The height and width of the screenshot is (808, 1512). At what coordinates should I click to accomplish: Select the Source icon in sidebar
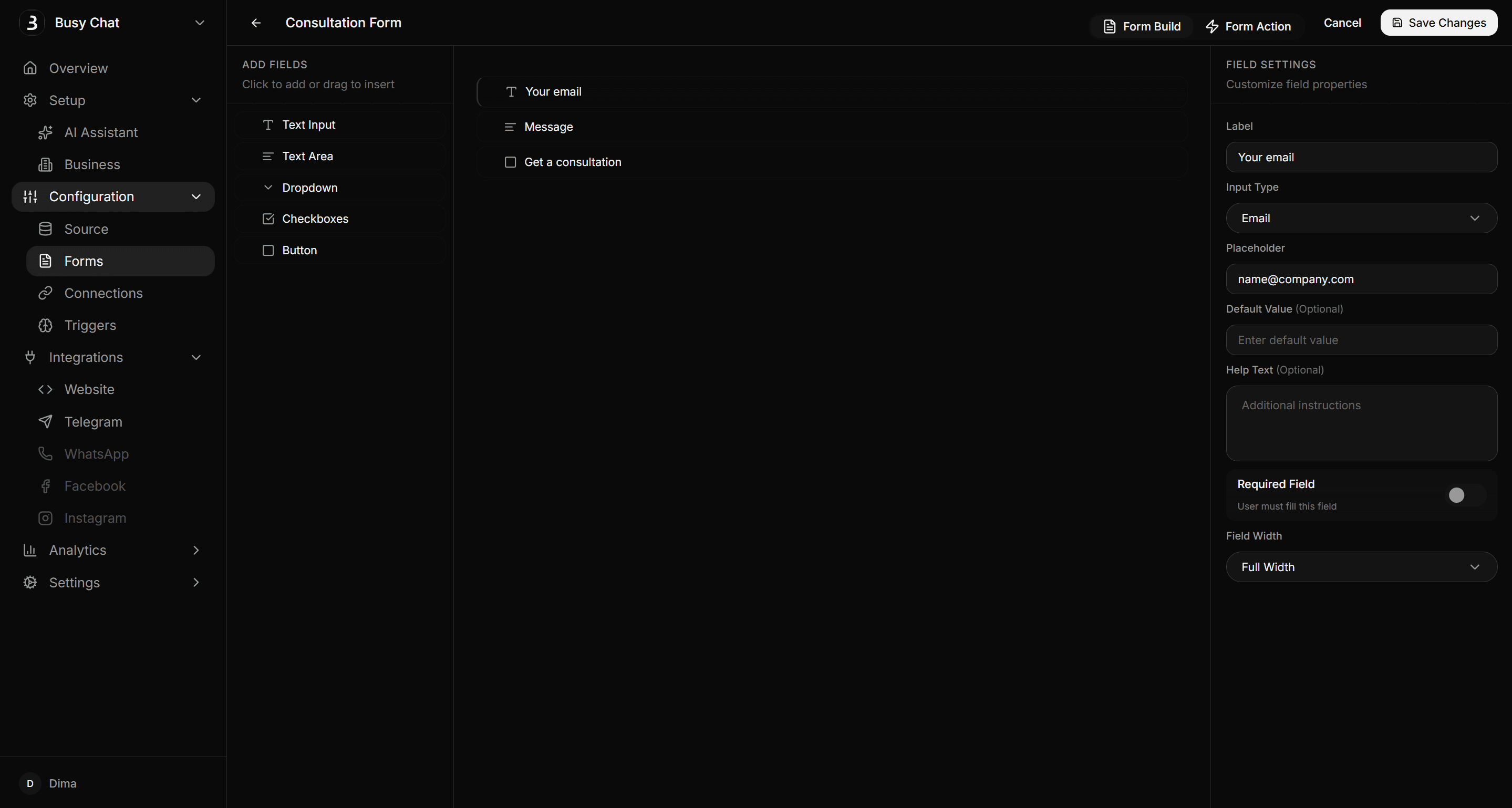45,229
